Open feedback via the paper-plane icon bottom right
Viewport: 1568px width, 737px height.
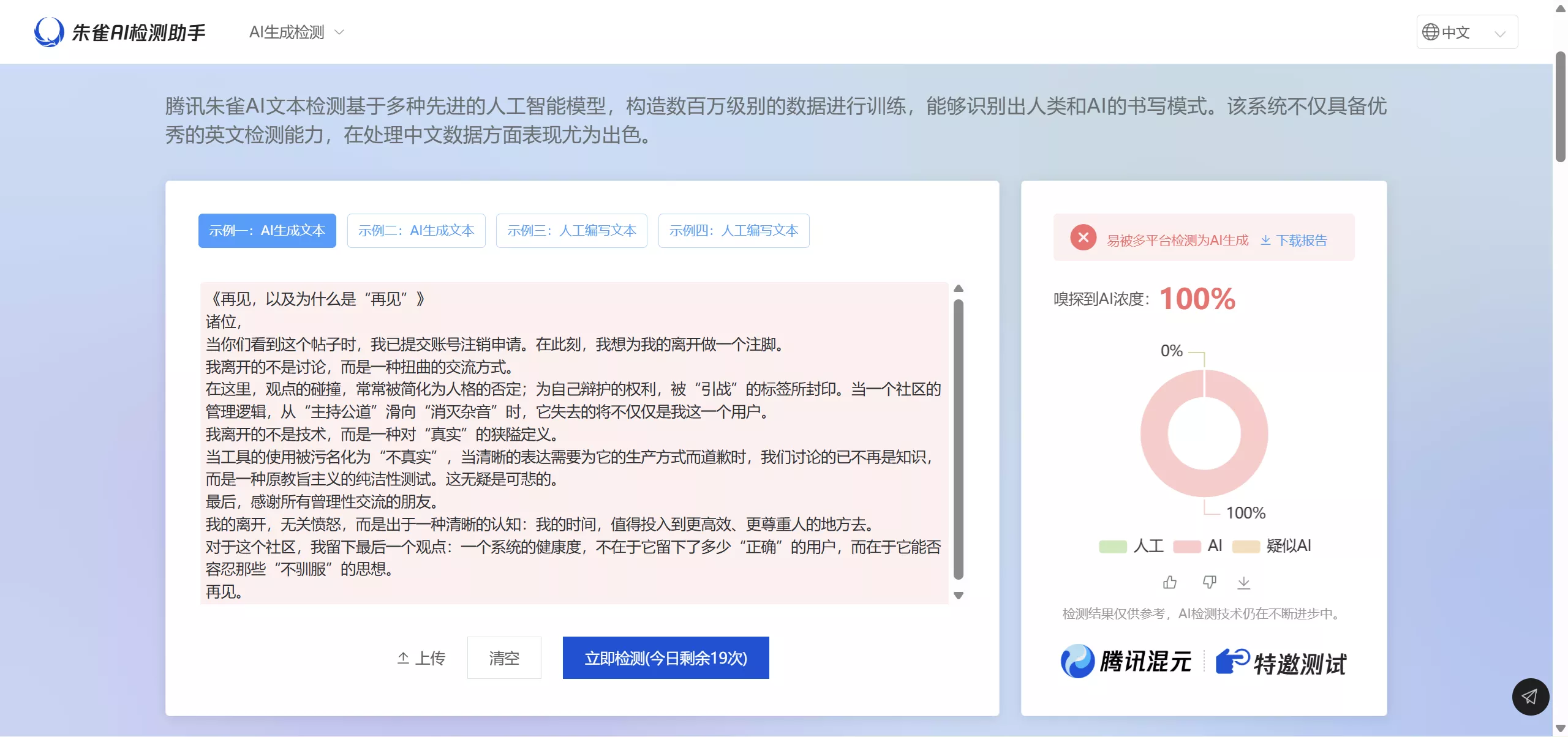[1529, 697]
